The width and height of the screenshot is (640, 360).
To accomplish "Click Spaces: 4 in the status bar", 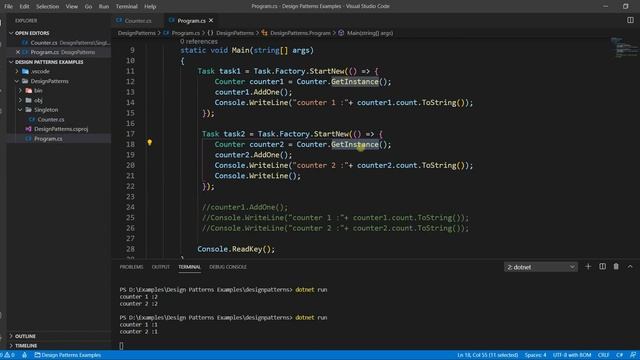I will pos(535,355).
